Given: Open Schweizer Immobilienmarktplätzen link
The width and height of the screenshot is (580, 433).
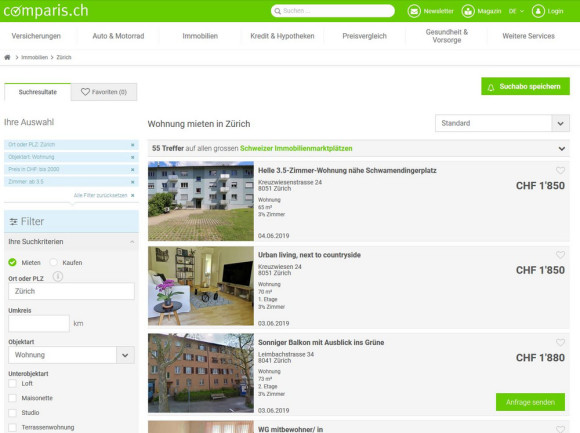Looking at the screenshot, I should (296, 148).
